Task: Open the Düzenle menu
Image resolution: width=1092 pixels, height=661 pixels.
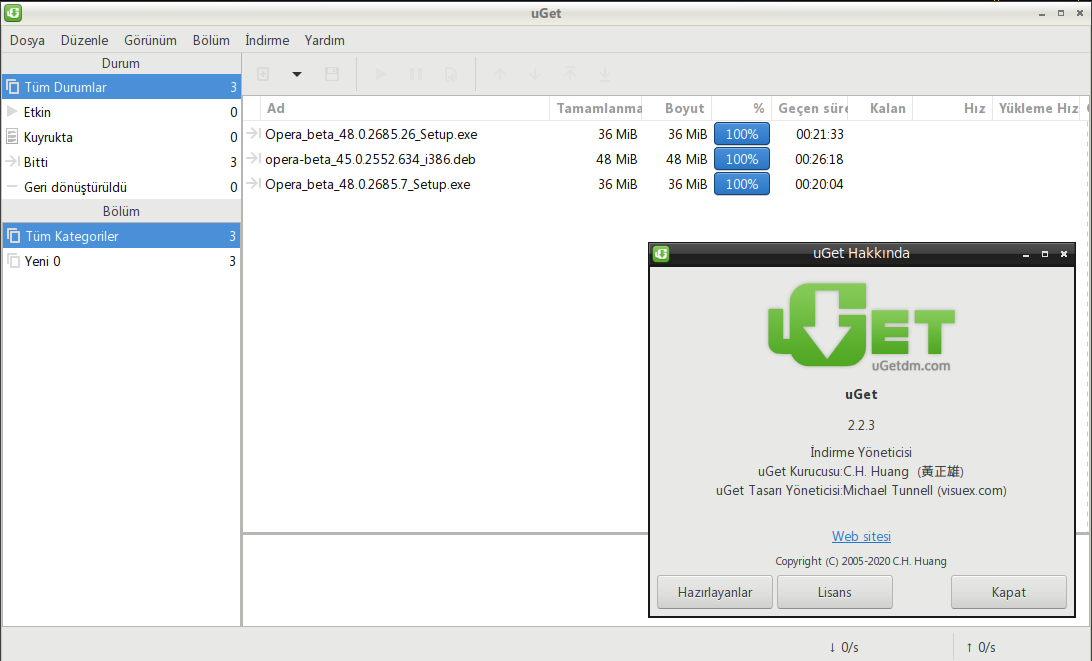Action: tap(84, 40)
